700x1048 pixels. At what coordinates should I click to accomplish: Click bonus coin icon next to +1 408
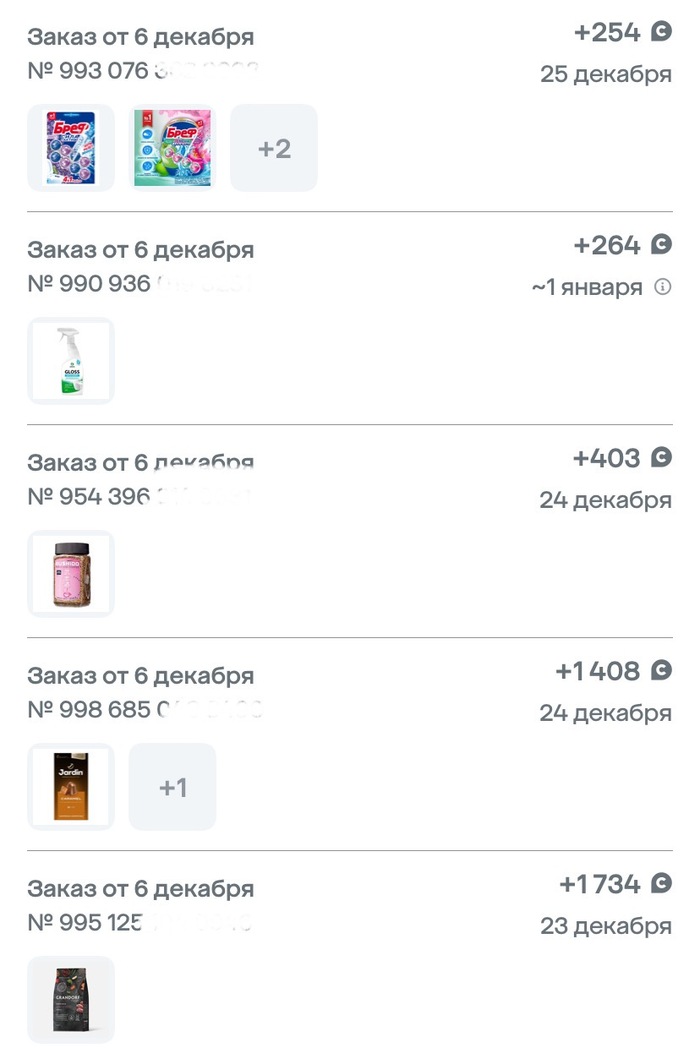[661, 671]
